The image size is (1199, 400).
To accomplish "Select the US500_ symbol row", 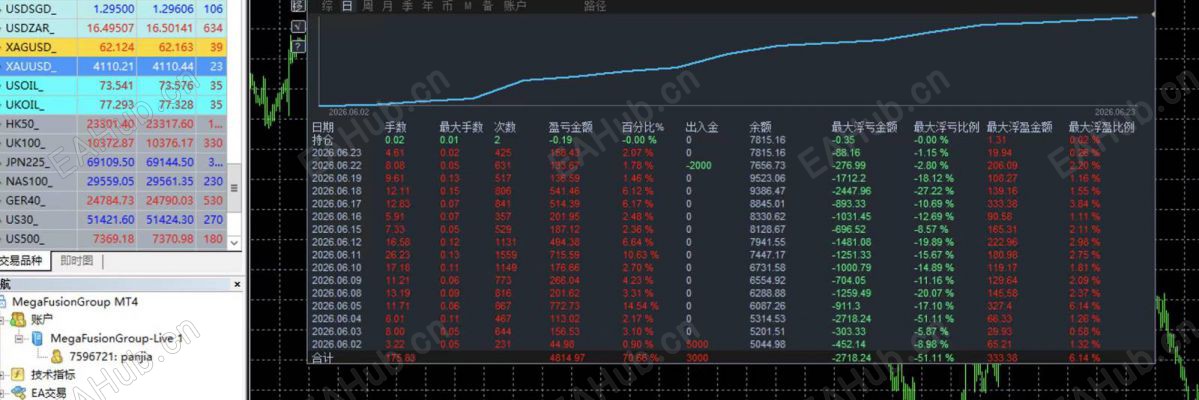I will [x=115, y=239].
